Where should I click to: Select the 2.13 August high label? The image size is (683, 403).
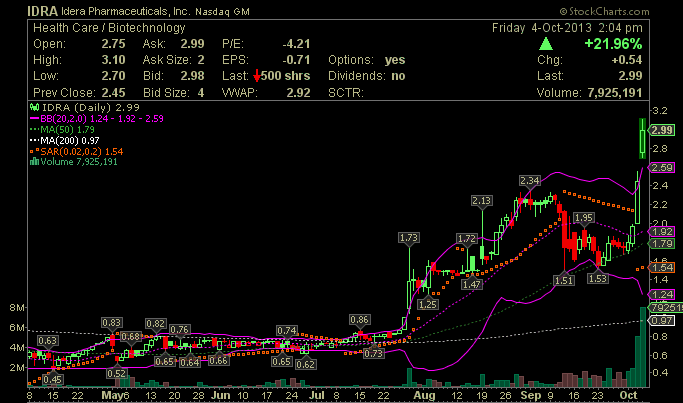point(482,200)
